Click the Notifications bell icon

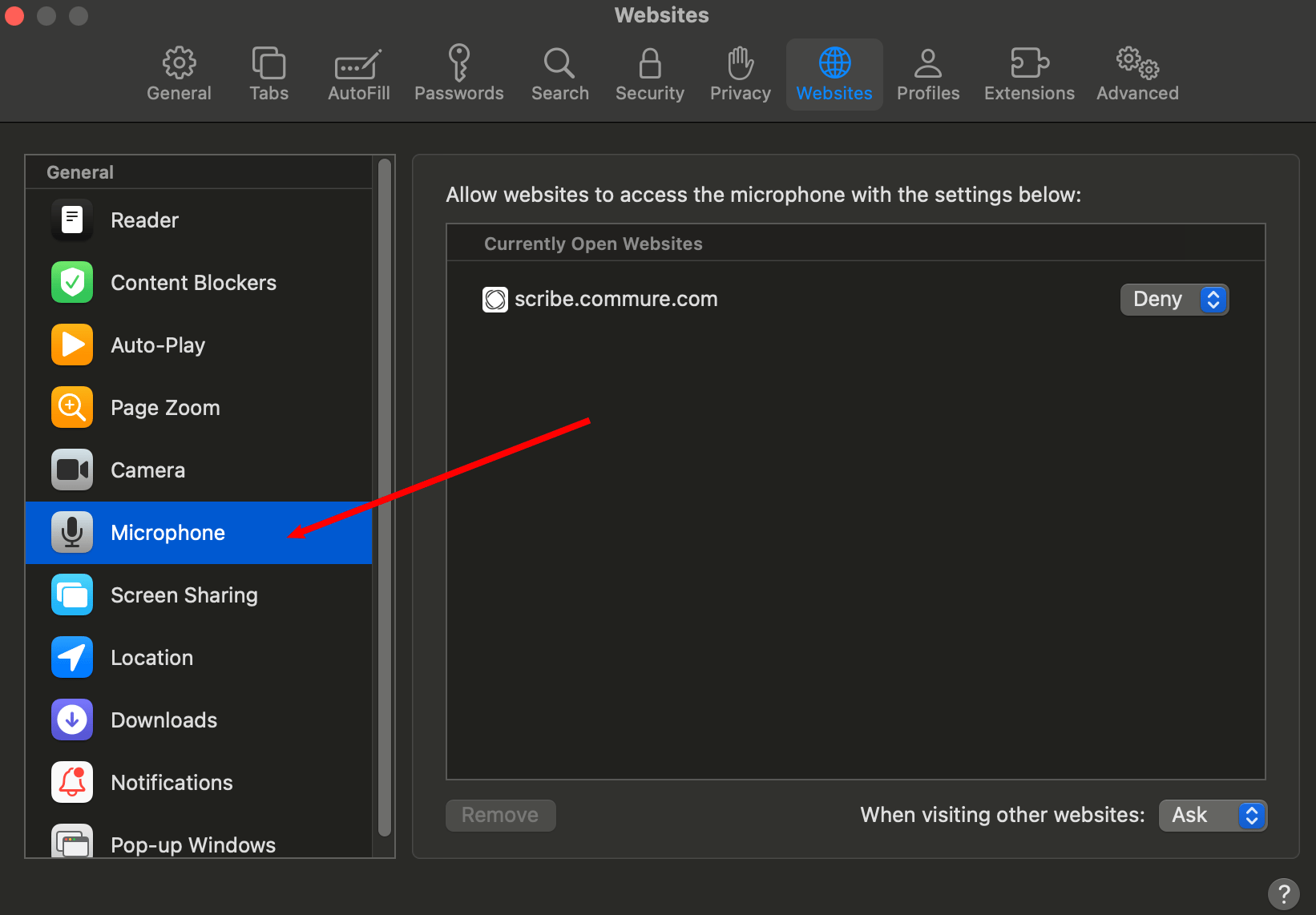click(x=72, y=782)
